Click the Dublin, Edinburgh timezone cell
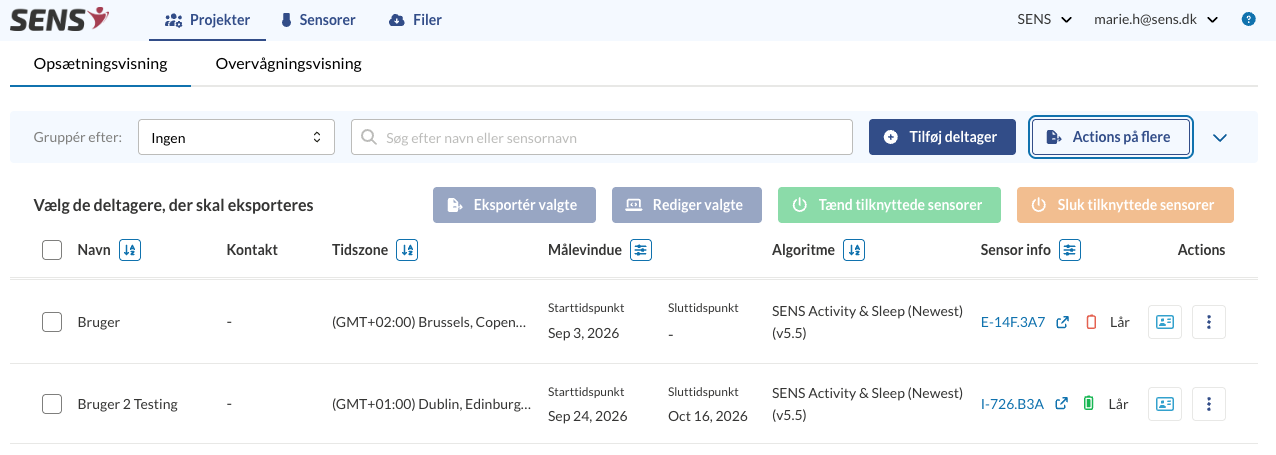Screen dimensions: 1276x455 (x=431, y=404)
